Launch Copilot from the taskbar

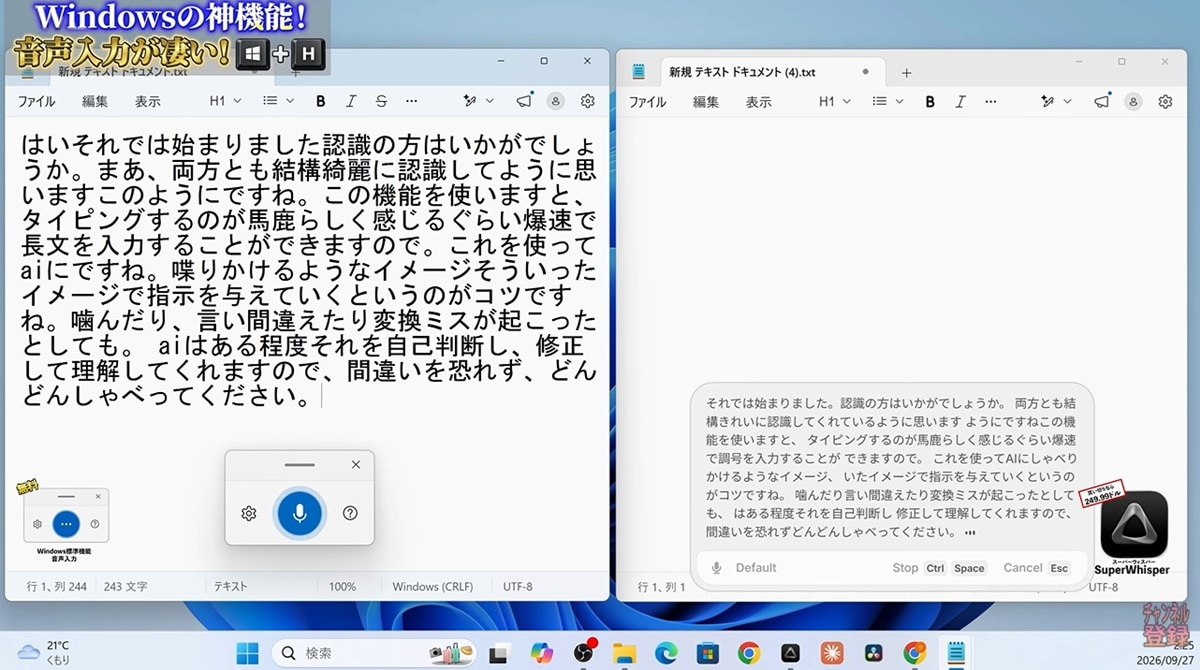pyautogui.click(x=542, y=653)
